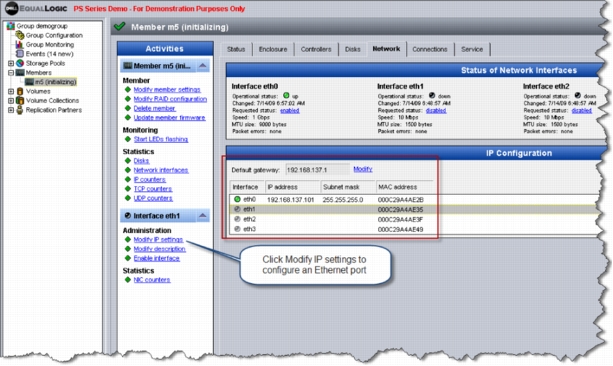Open the TCP counters link
613x366 pixels.
coord(152,189)
